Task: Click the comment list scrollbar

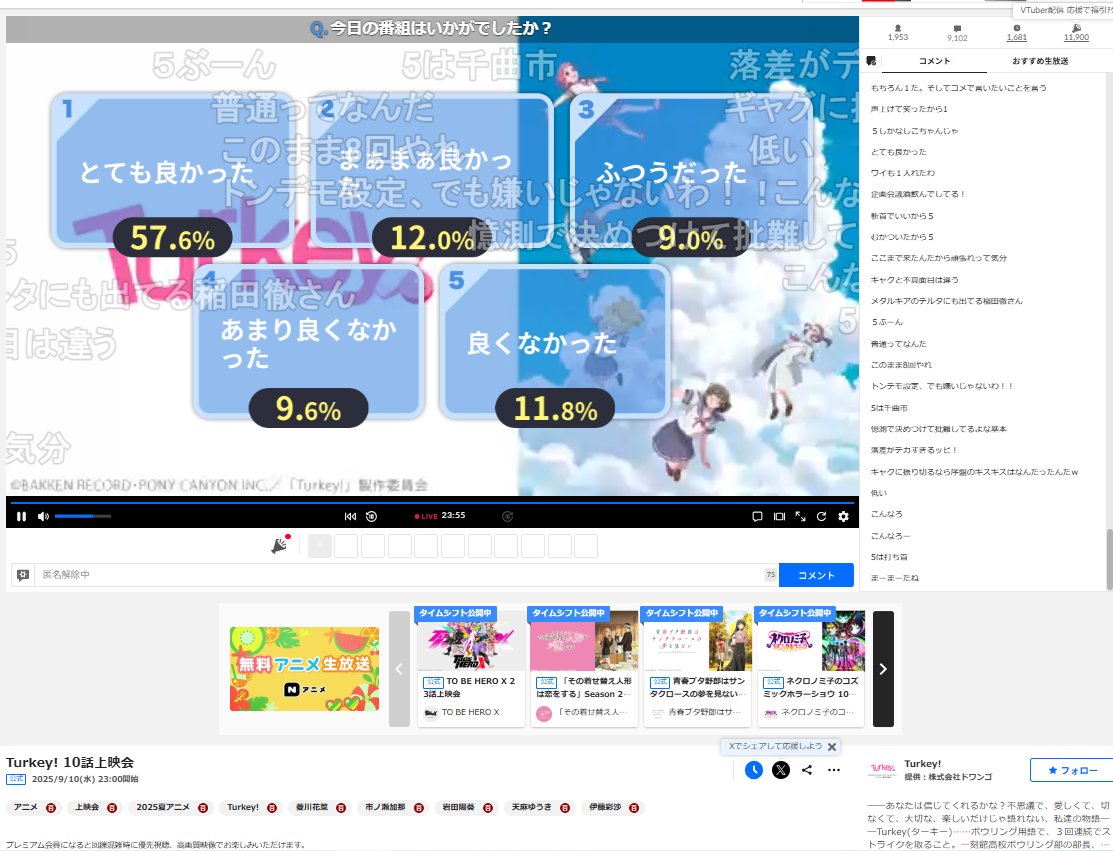Action: (x=1109, y=559)
